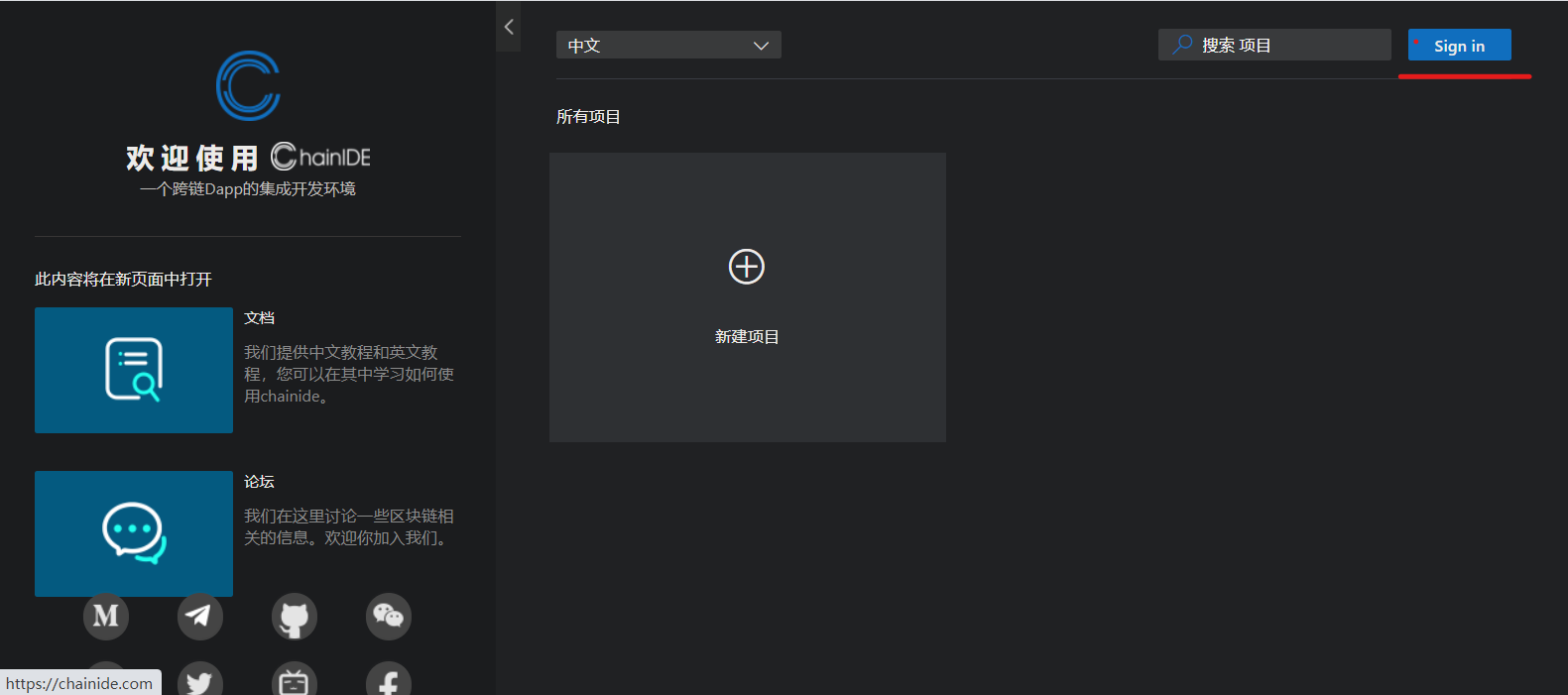Open the Medium social link icon
1568x695 pixels.
click(106, 617)
